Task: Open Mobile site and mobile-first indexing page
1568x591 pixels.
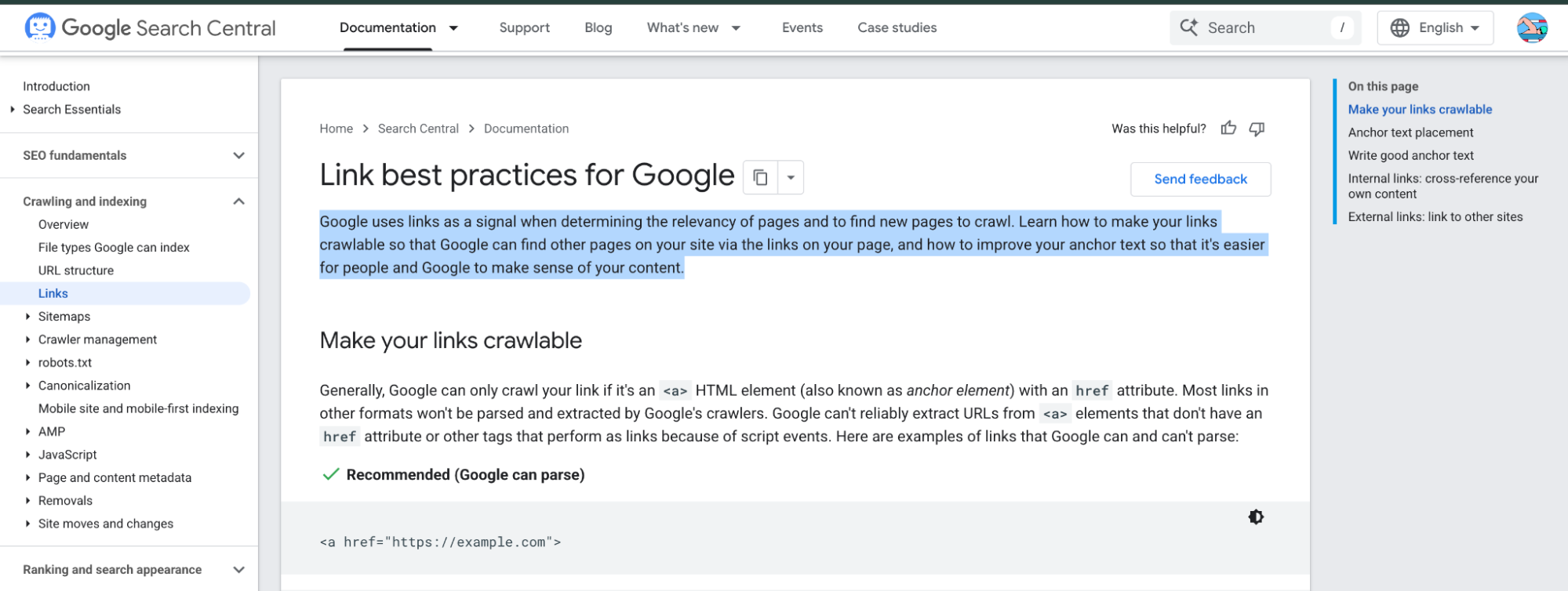Action: pos(138,408)
